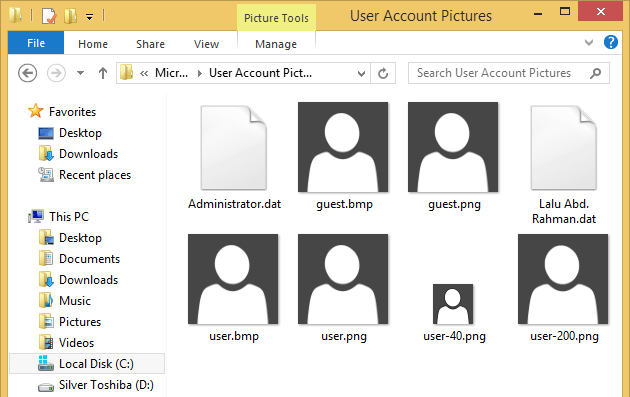630x397 pixels.
Task: Open the Recent locations dropdown arrow
Action: pos(80,73)
